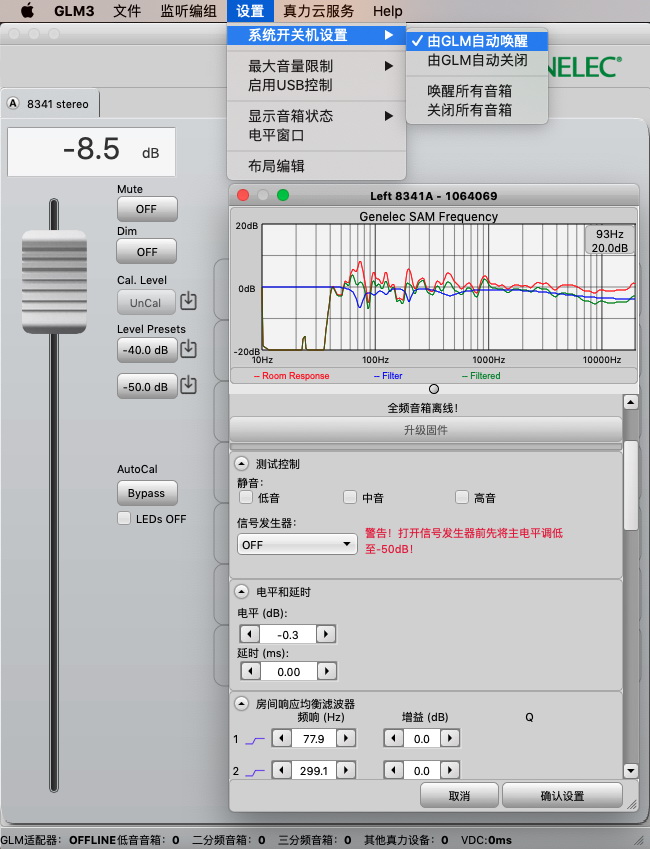Collapse 房间响应均衡滤波器 section
Image resolution: width=650 pixels, height=849 pixels.
(x=241, y=703)
